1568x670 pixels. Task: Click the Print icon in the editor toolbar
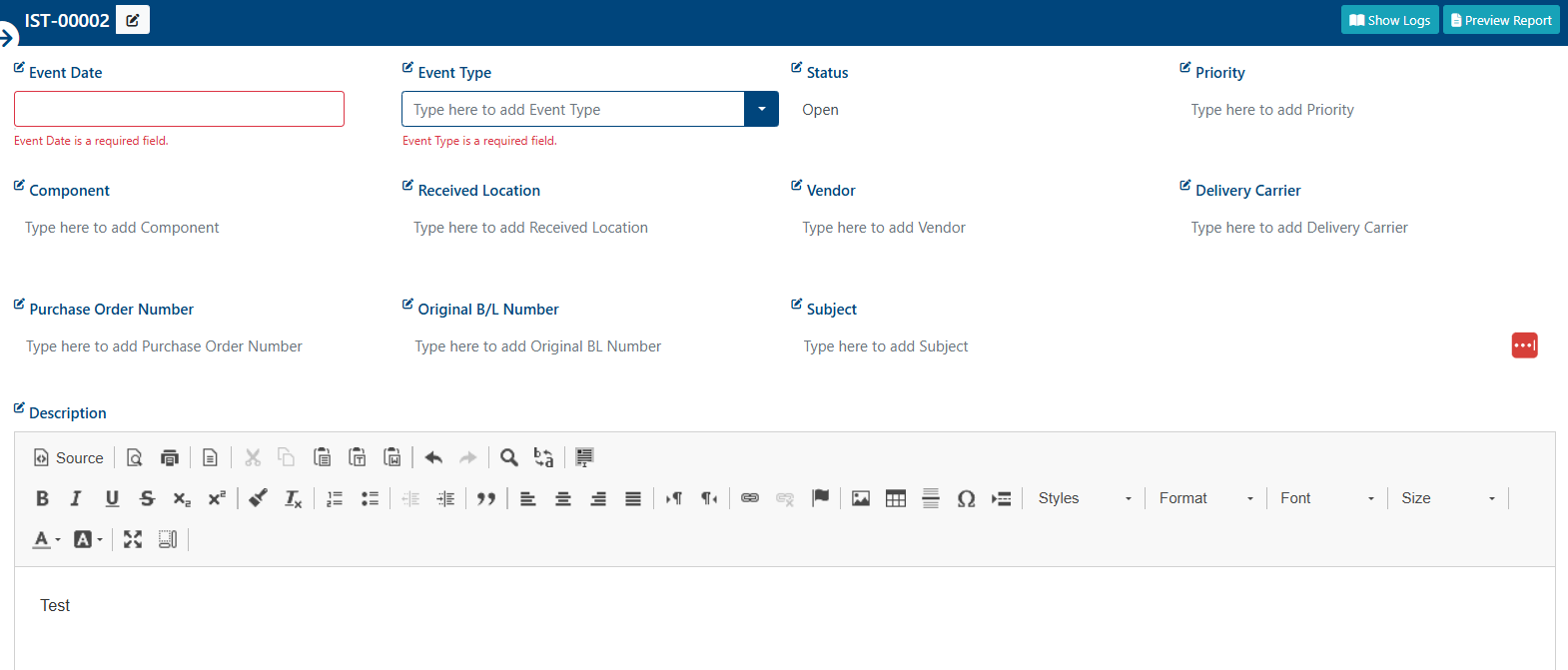[x=170, y=457]
